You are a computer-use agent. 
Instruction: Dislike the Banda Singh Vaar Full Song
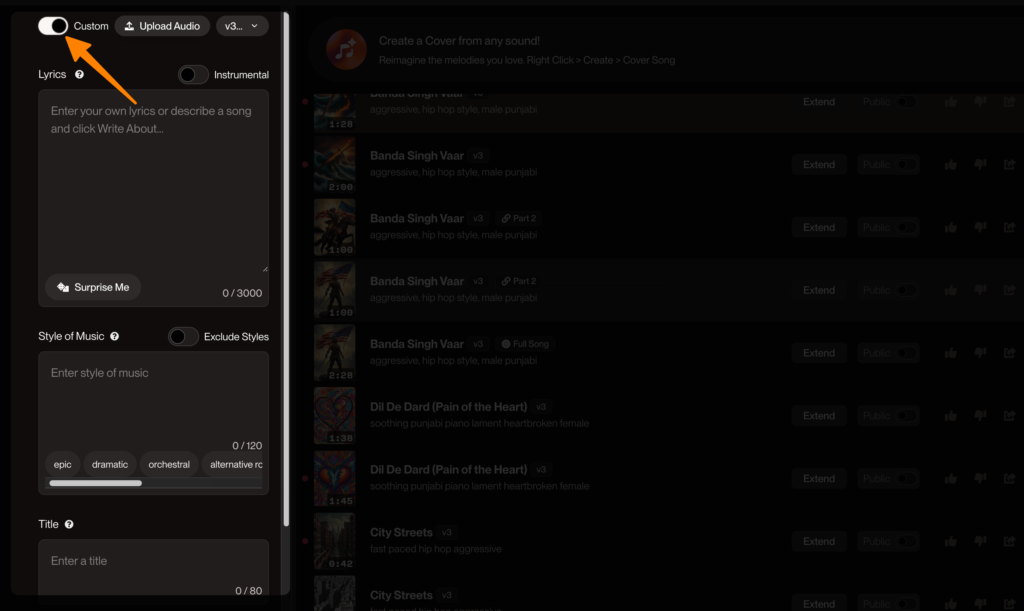pos(980,353)
